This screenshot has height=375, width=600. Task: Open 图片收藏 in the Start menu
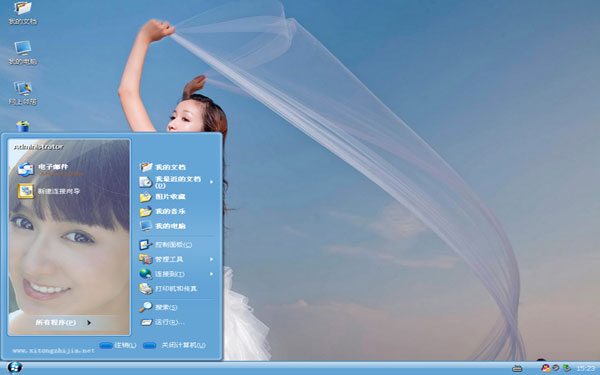point(163,197)
